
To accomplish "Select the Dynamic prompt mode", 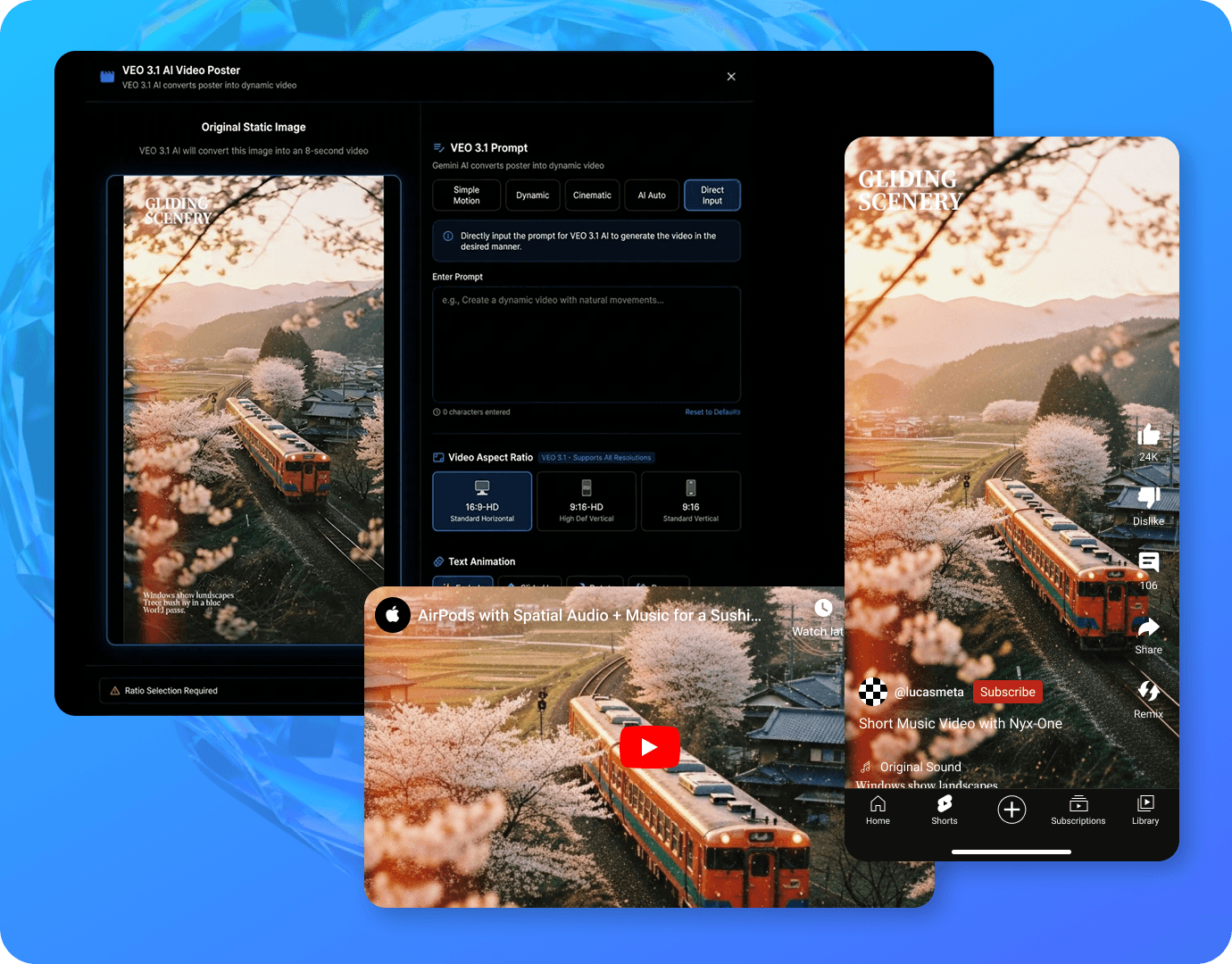I will click(x=533, y=195).
